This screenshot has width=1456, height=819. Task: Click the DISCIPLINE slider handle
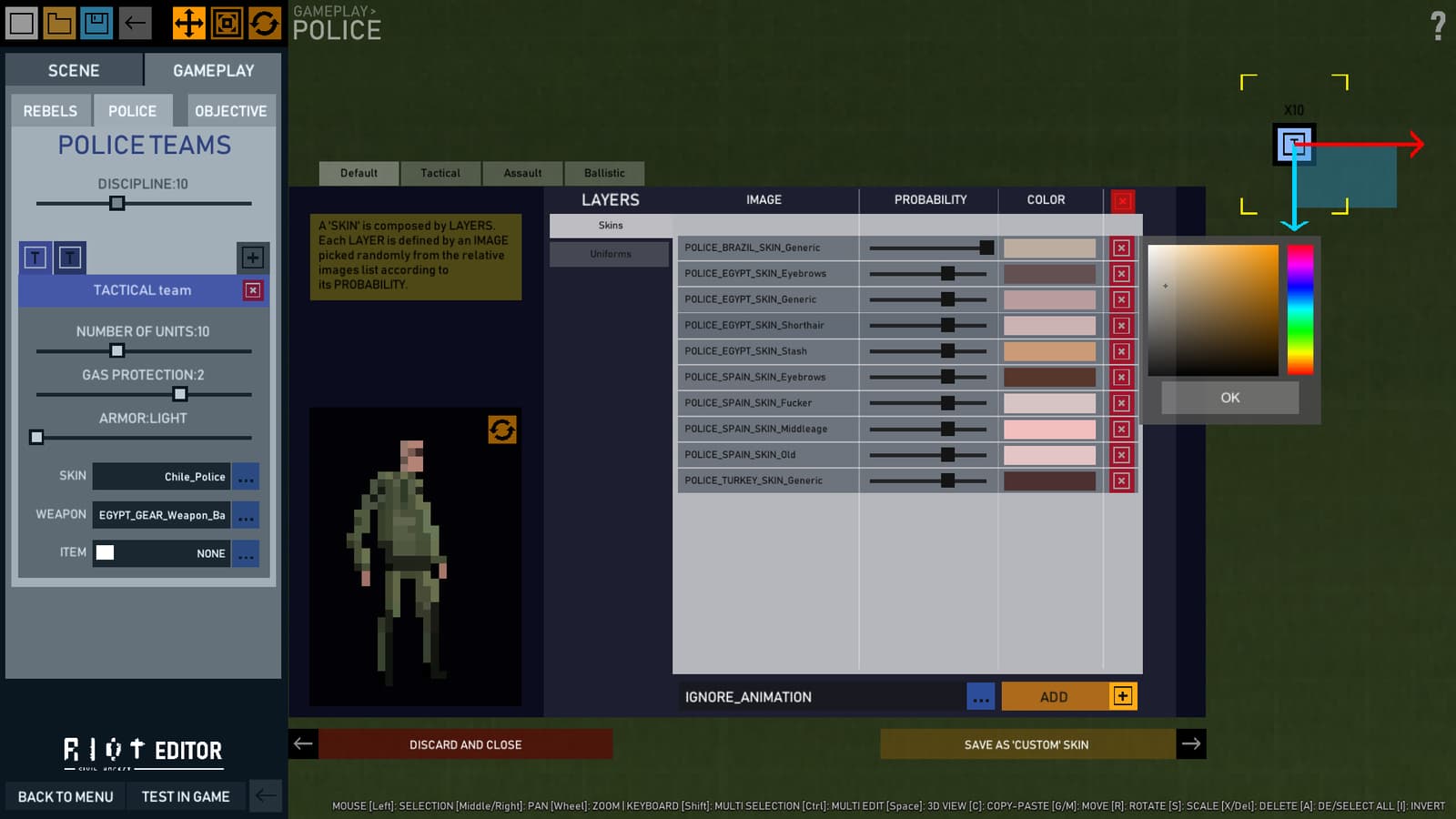click(116, 203)
